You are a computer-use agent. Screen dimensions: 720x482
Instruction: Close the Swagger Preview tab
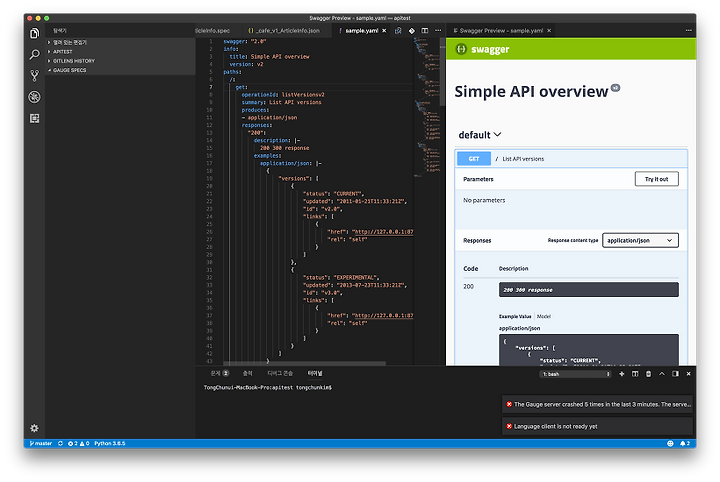(549, 31)
